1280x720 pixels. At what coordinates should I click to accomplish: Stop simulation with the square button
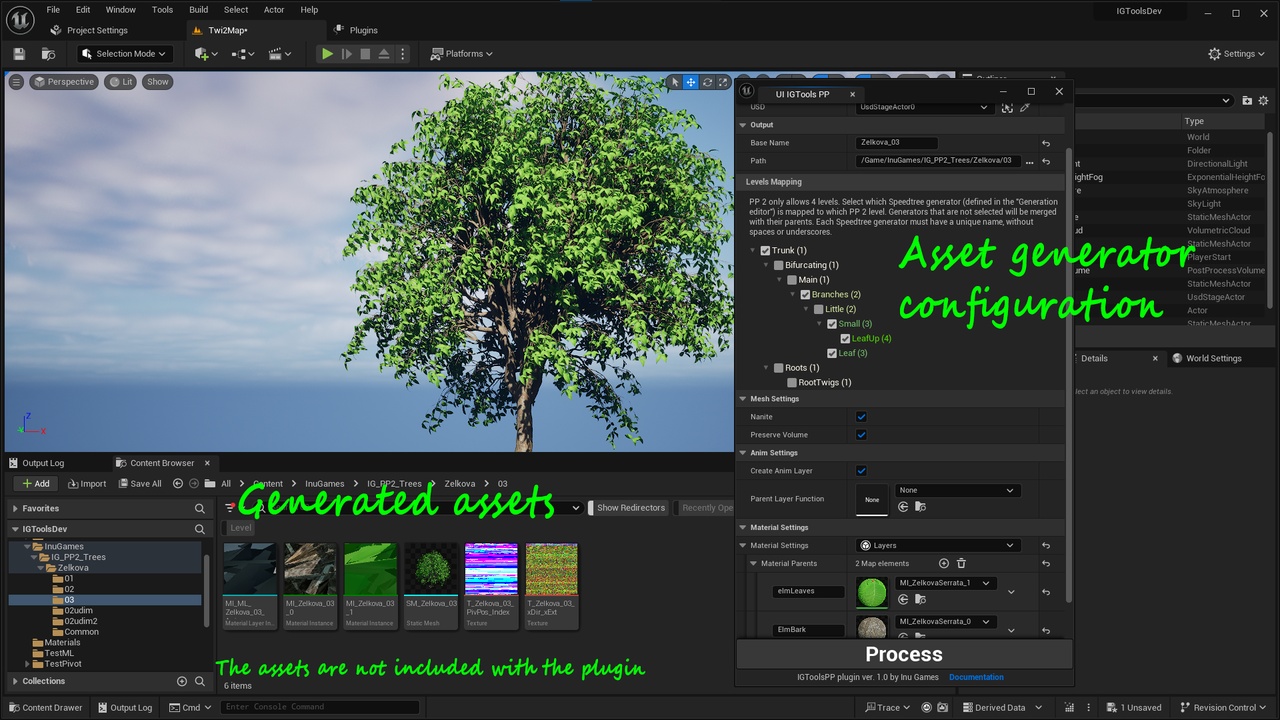[365, 54]
